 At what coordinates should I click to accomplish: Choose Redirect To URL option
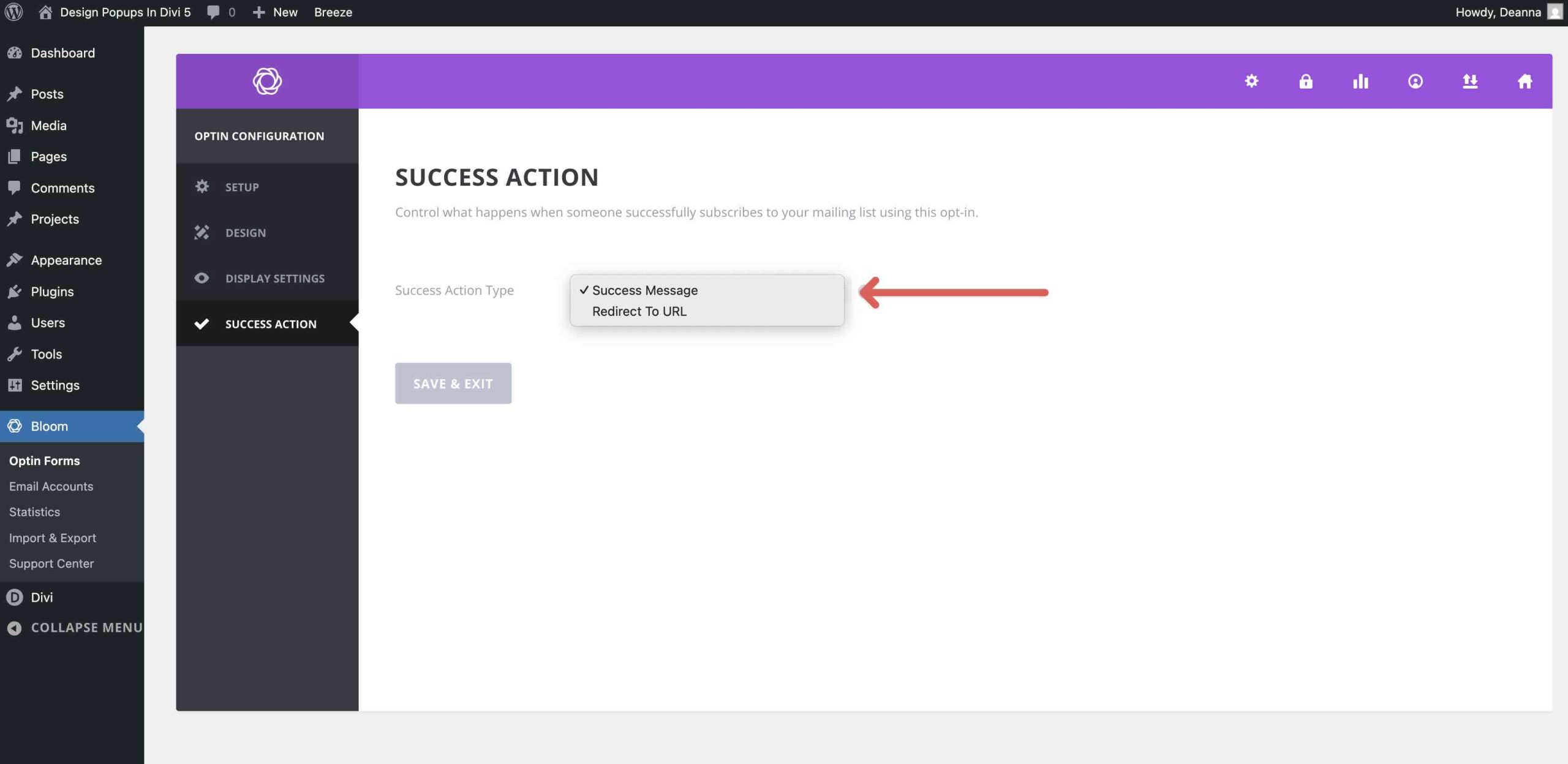click(x=639, y=311)
